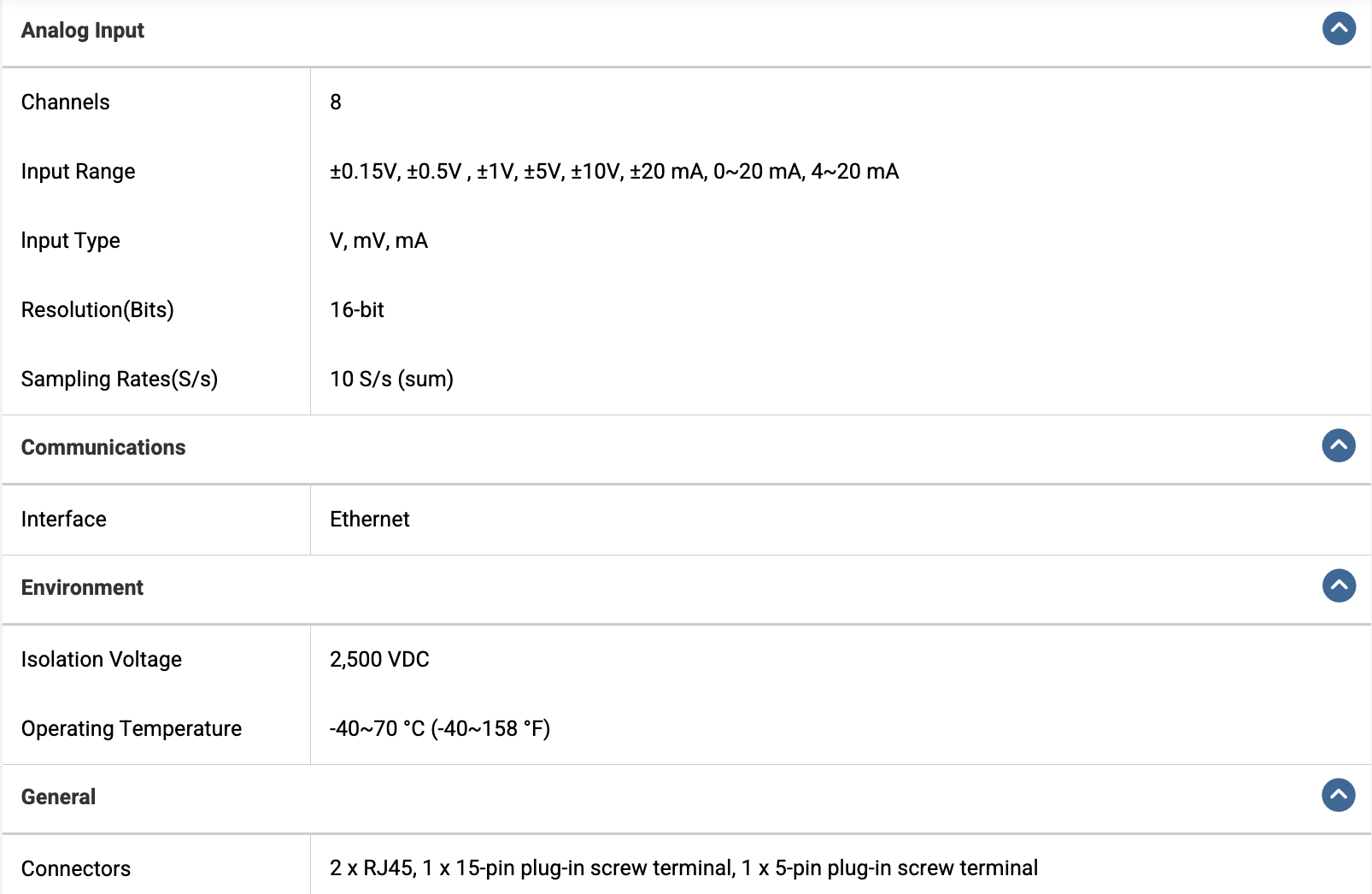
Task: Collapse the General section using its arrow icon
Action: [1339, 795]
